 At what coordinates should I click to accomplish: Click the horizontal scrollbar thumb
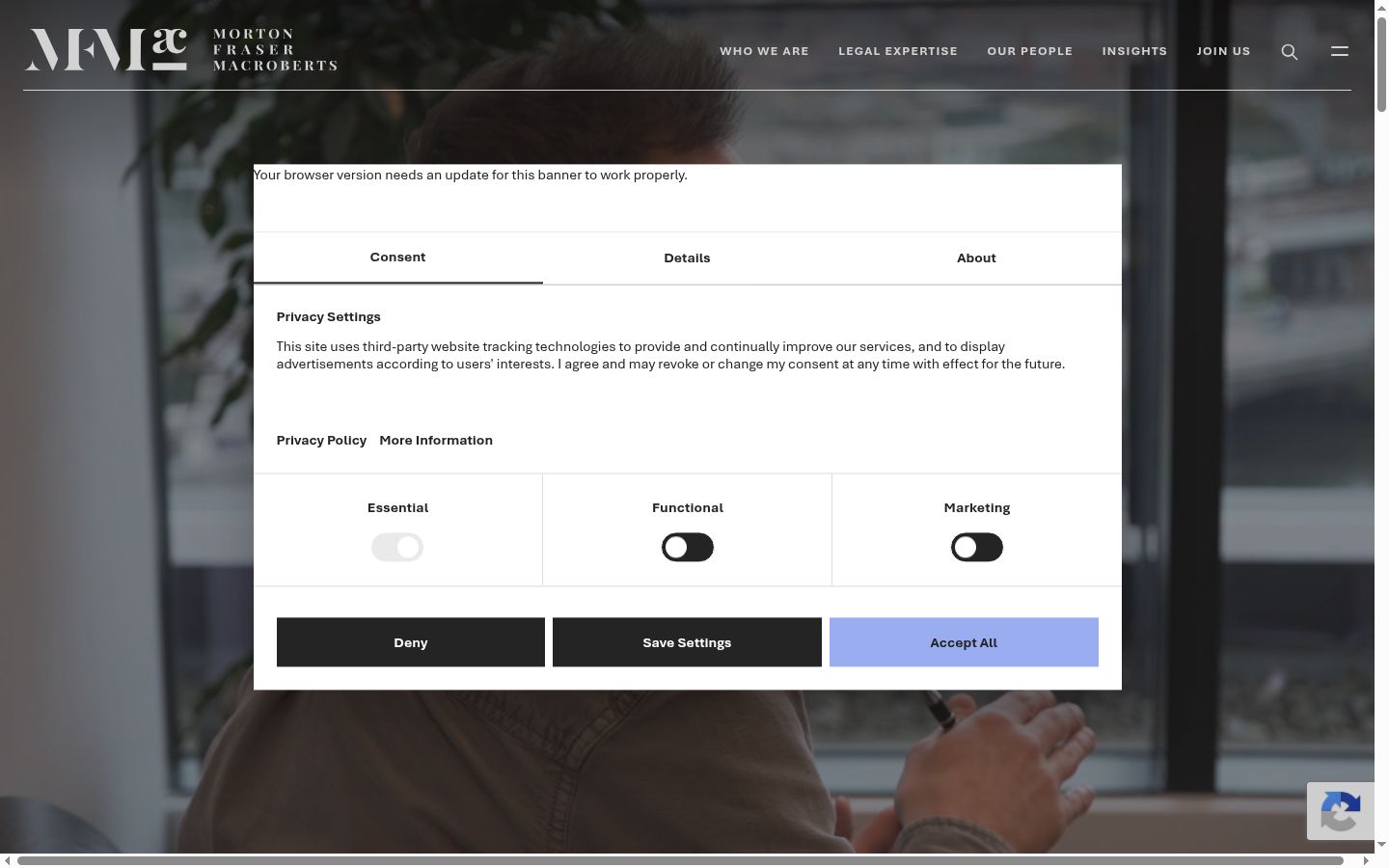(x=680, y=860)
